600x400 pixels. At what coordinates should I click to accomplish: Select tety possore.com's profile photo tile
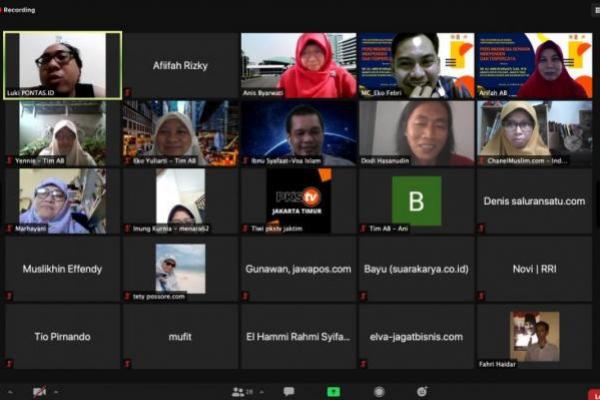181,269
